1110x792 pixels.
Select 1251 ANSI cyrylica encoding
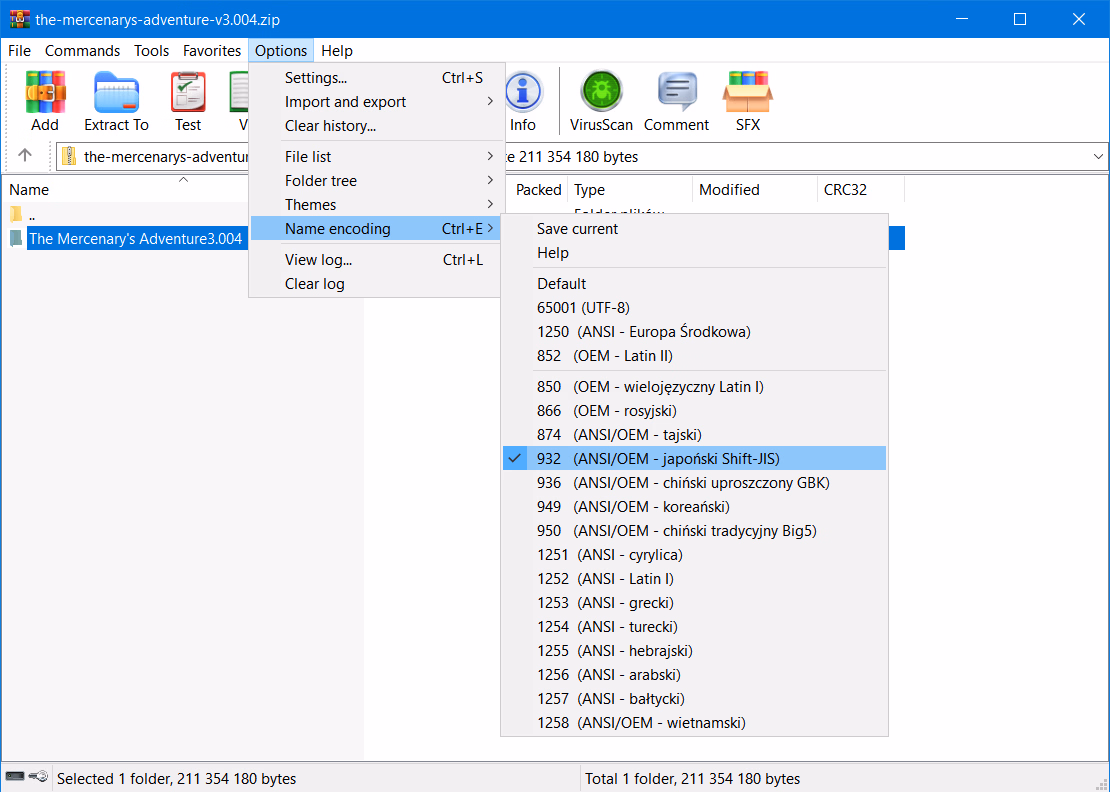(694, 555)
